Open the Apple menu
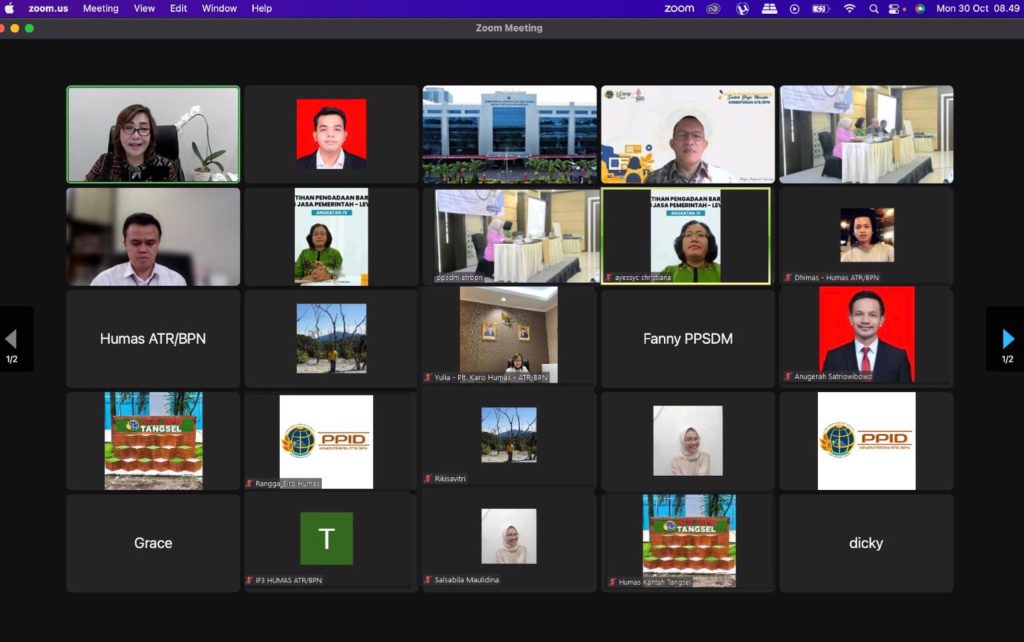Image resolution: width=1024 pixels, height=642 pixels. tap(10, 8)
